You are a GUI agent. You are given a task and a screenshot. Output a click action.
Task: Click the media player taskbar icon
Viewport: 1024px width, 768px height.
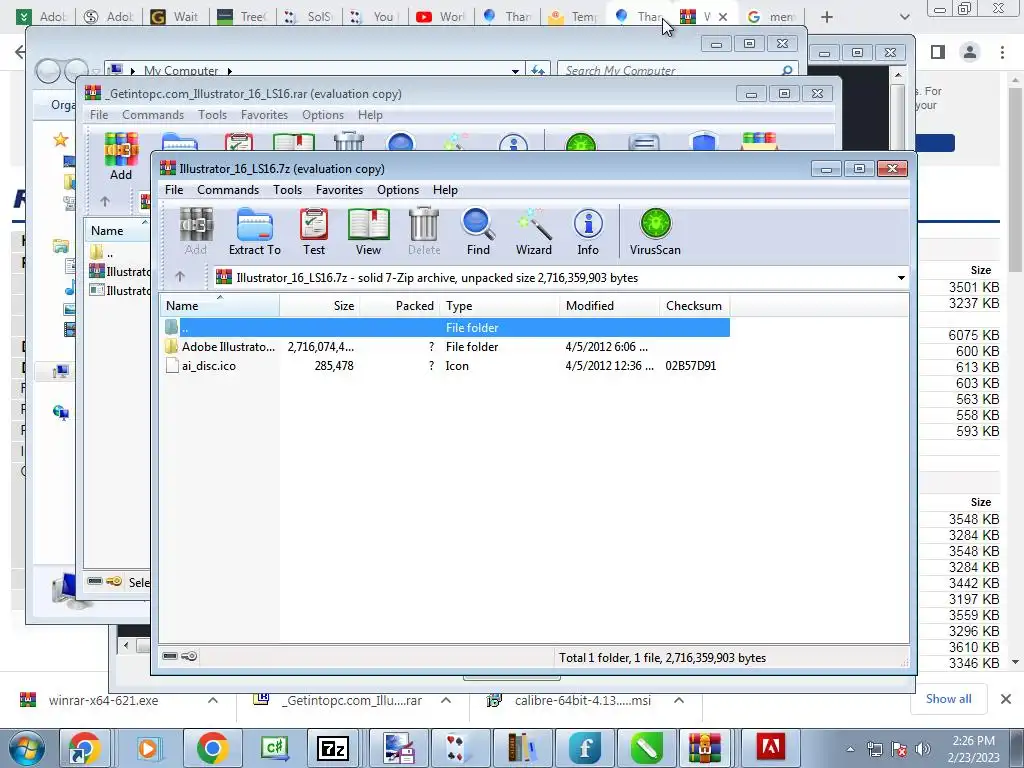click(148, 748)
